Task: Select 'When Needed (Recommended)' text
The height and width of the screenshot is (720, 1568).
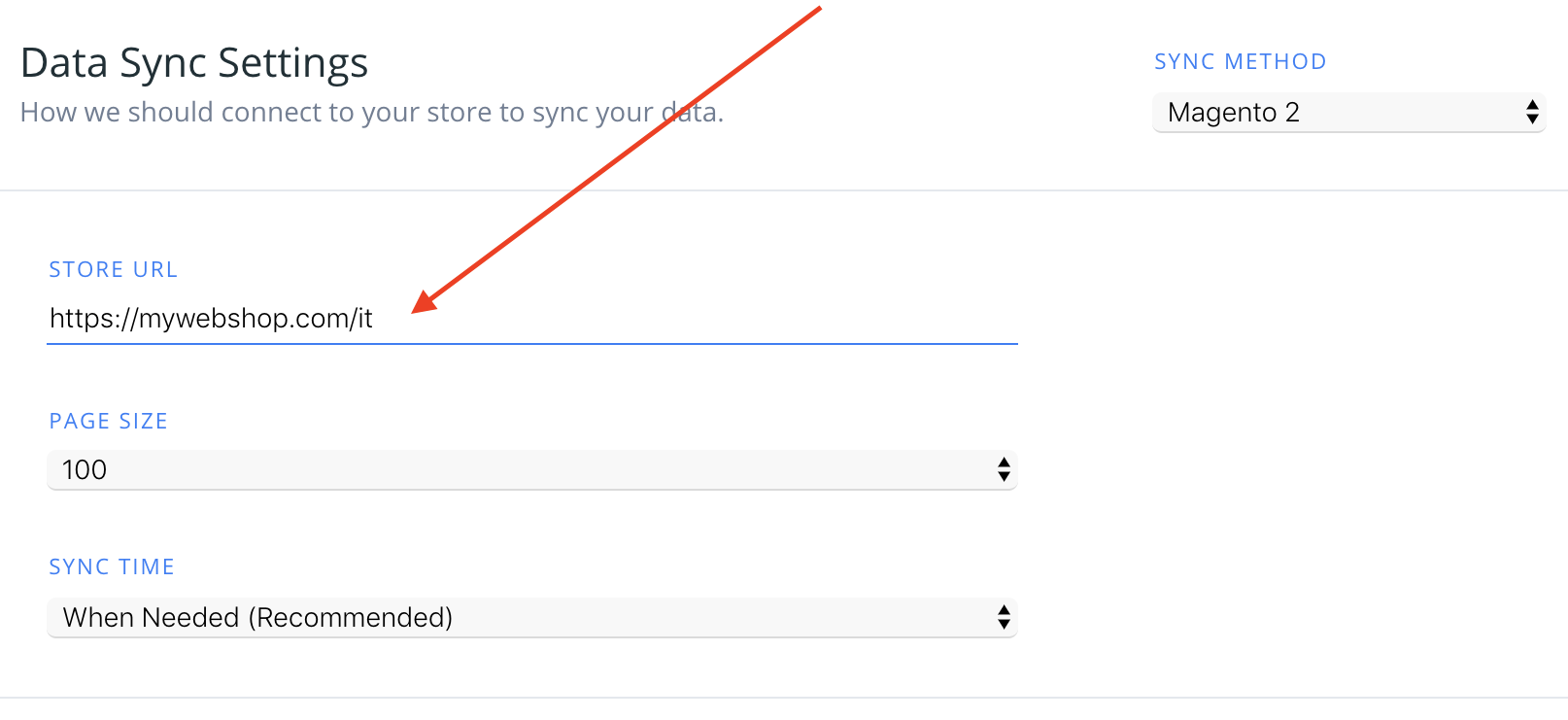Action: coord(257,618)
